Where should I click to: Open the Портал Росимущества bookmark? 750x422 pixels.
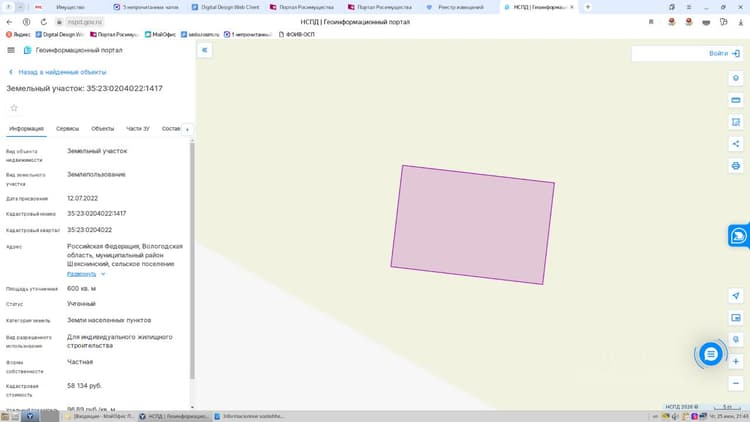click(114, 34)
